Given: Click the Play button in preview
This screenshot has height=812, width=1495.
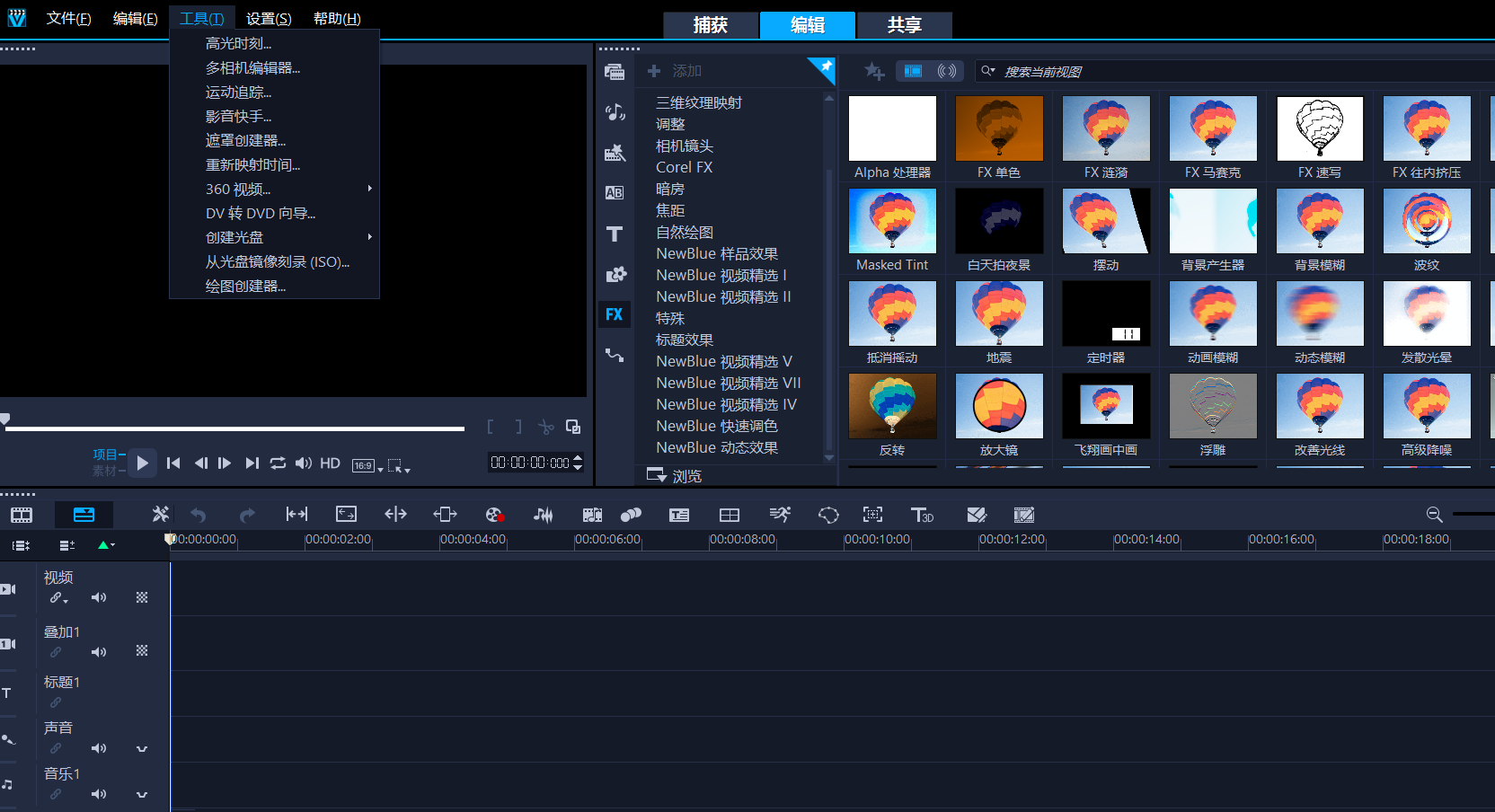Looking at the screenshot, I should click(142, 463).
